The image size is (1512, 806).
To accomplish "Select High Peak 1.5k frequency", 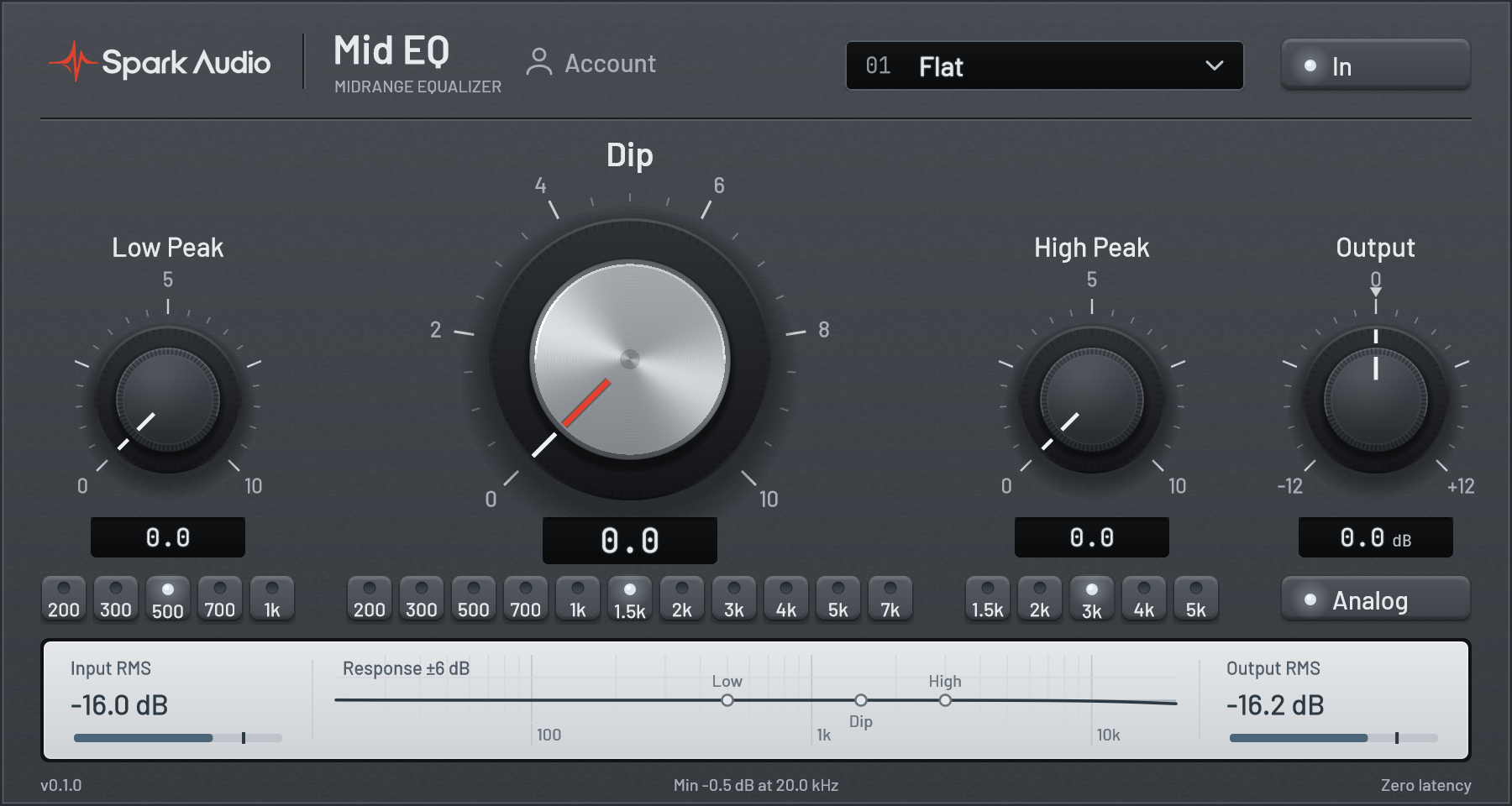I will 988,599.
